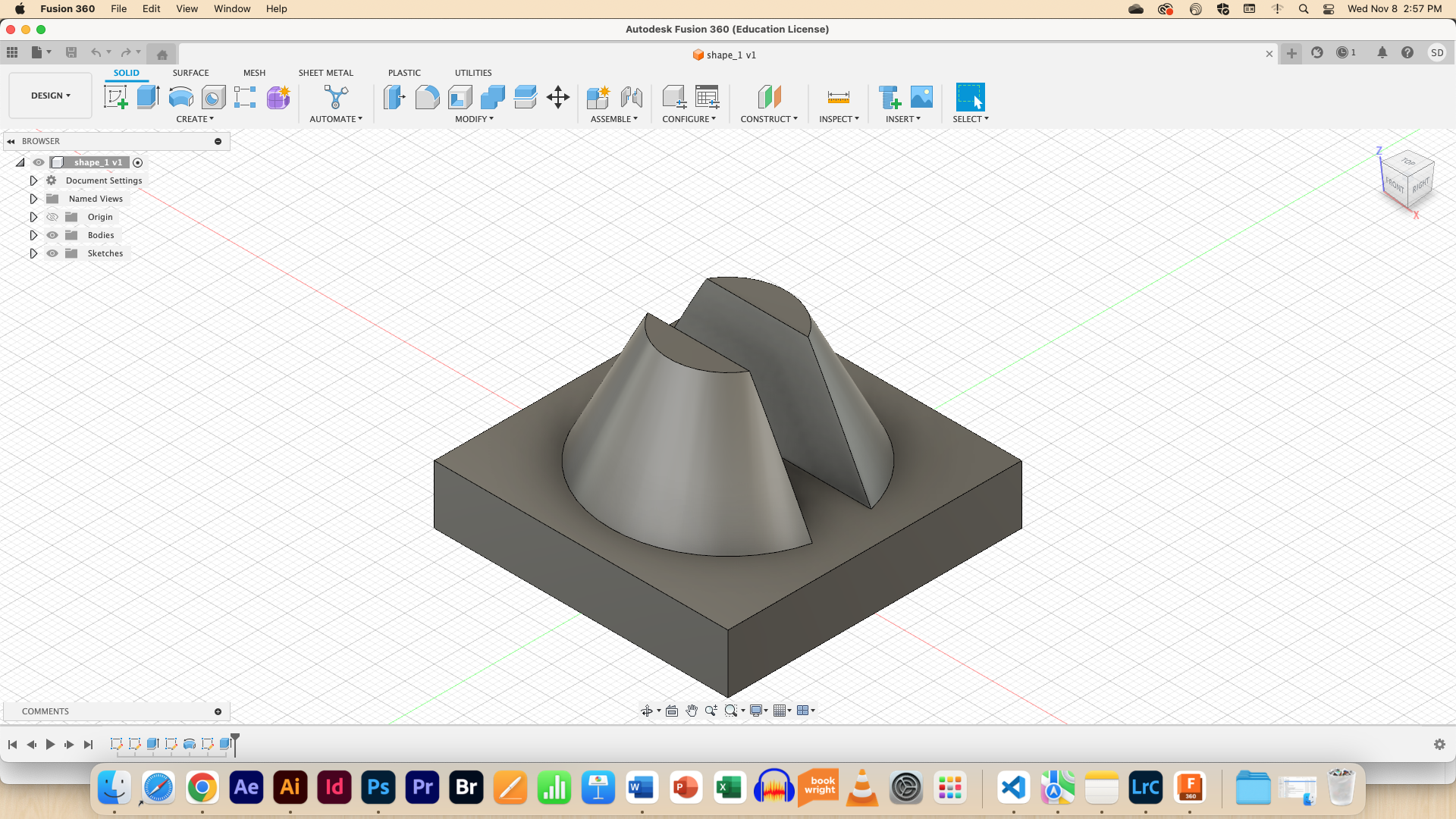The height and width of the screenshot is (819, 1456).
Task: Hide the Bodies folder
Action: pyautogui.click(x=52, y=235)
